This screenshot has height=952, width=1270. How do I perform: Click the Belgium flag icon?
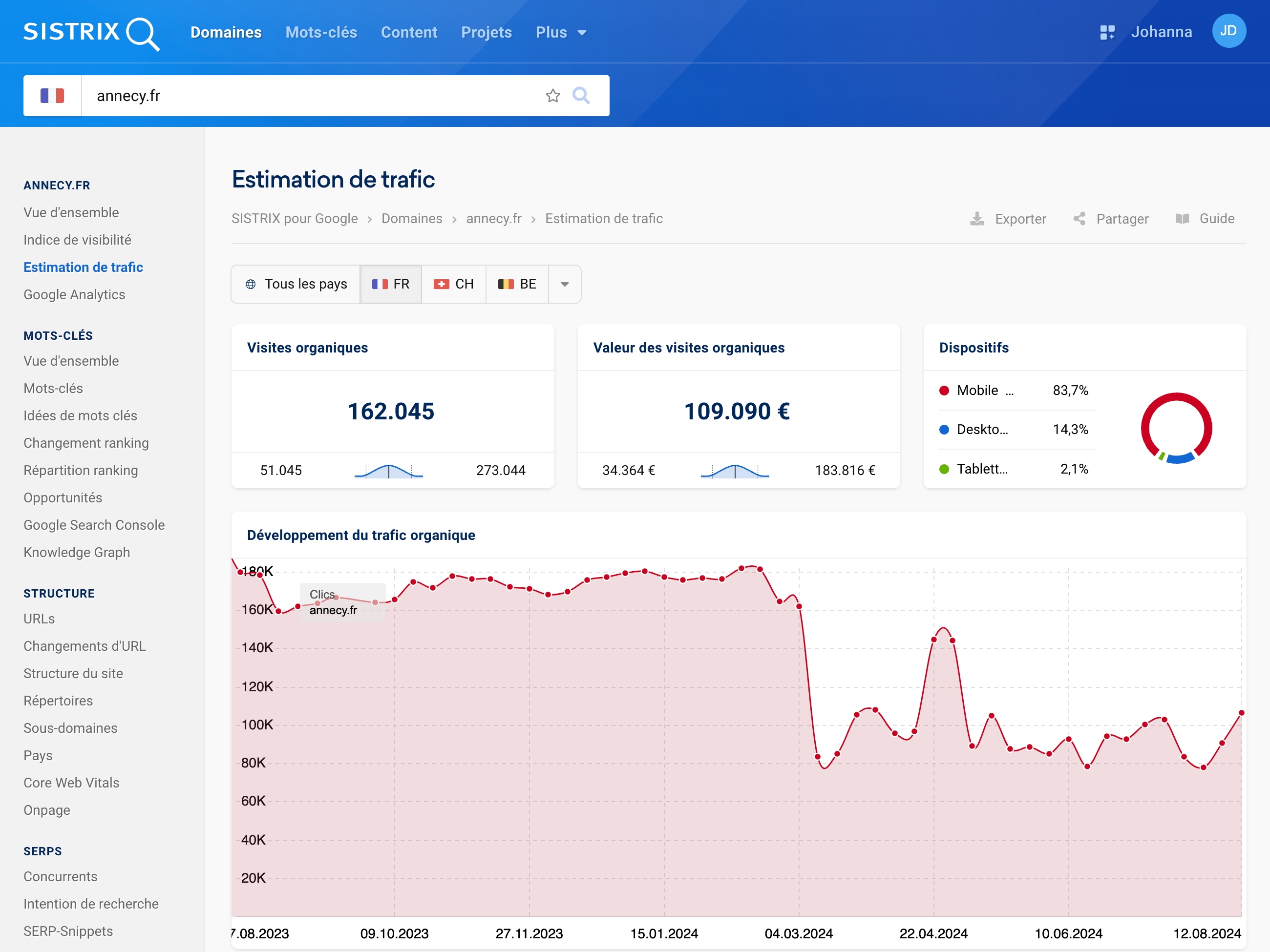click(x=506, y=284)
